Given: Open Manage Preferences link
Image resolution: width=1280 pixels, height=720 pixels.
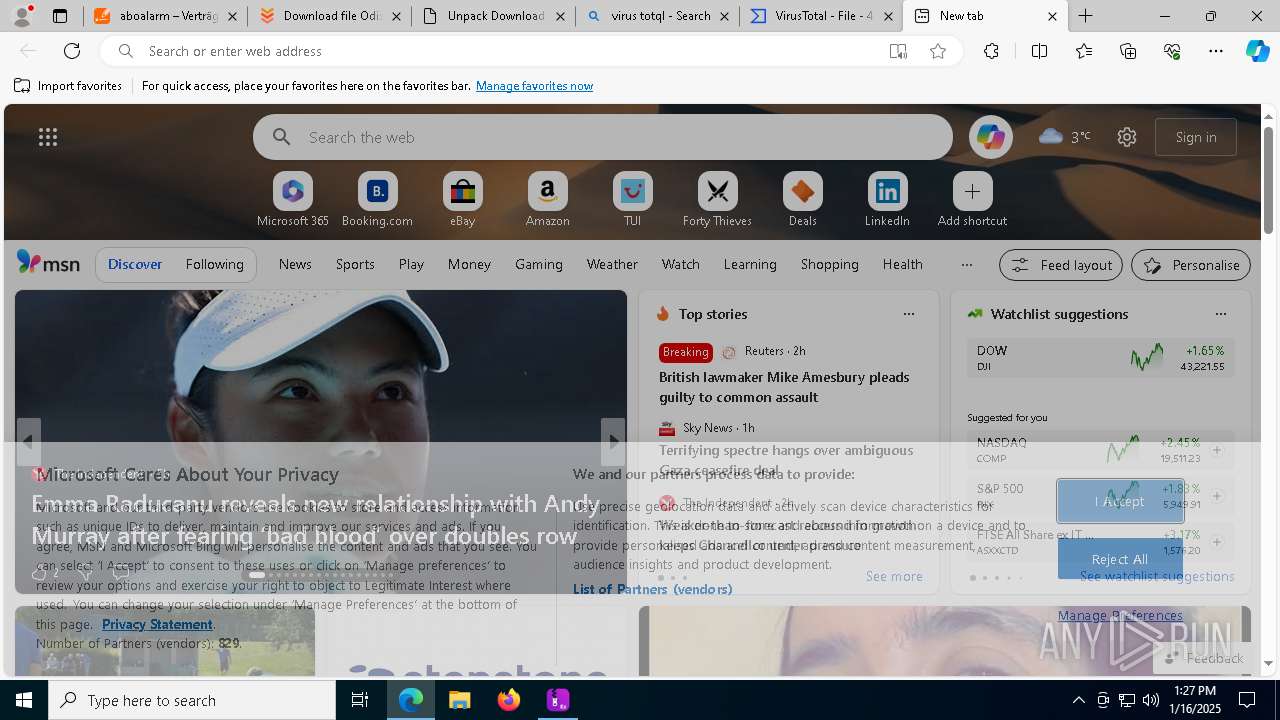Looking at the screenshot, I should (x=1120, y=615).
